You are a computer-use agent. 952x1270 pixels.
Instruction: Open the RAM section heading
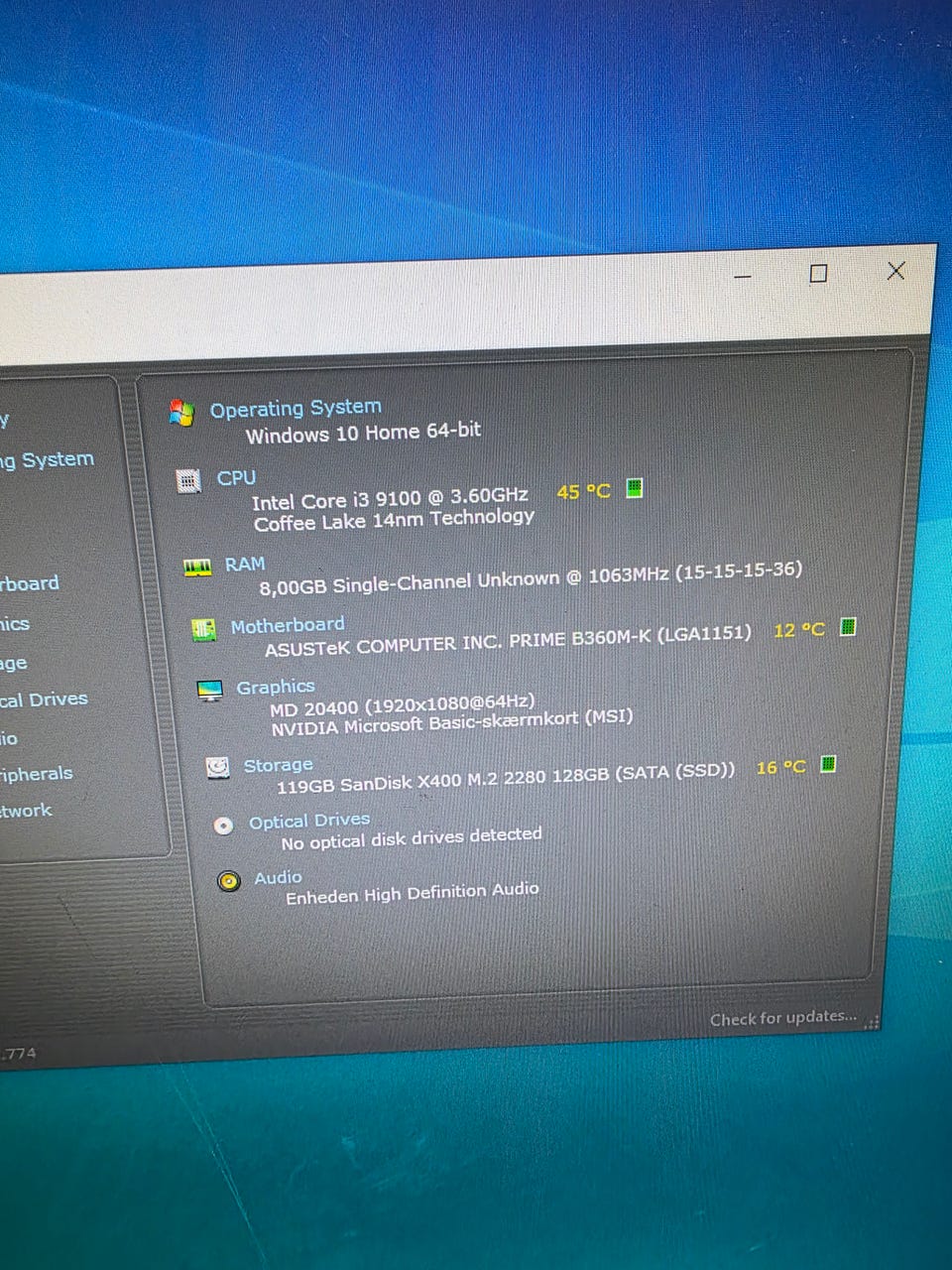245,565
